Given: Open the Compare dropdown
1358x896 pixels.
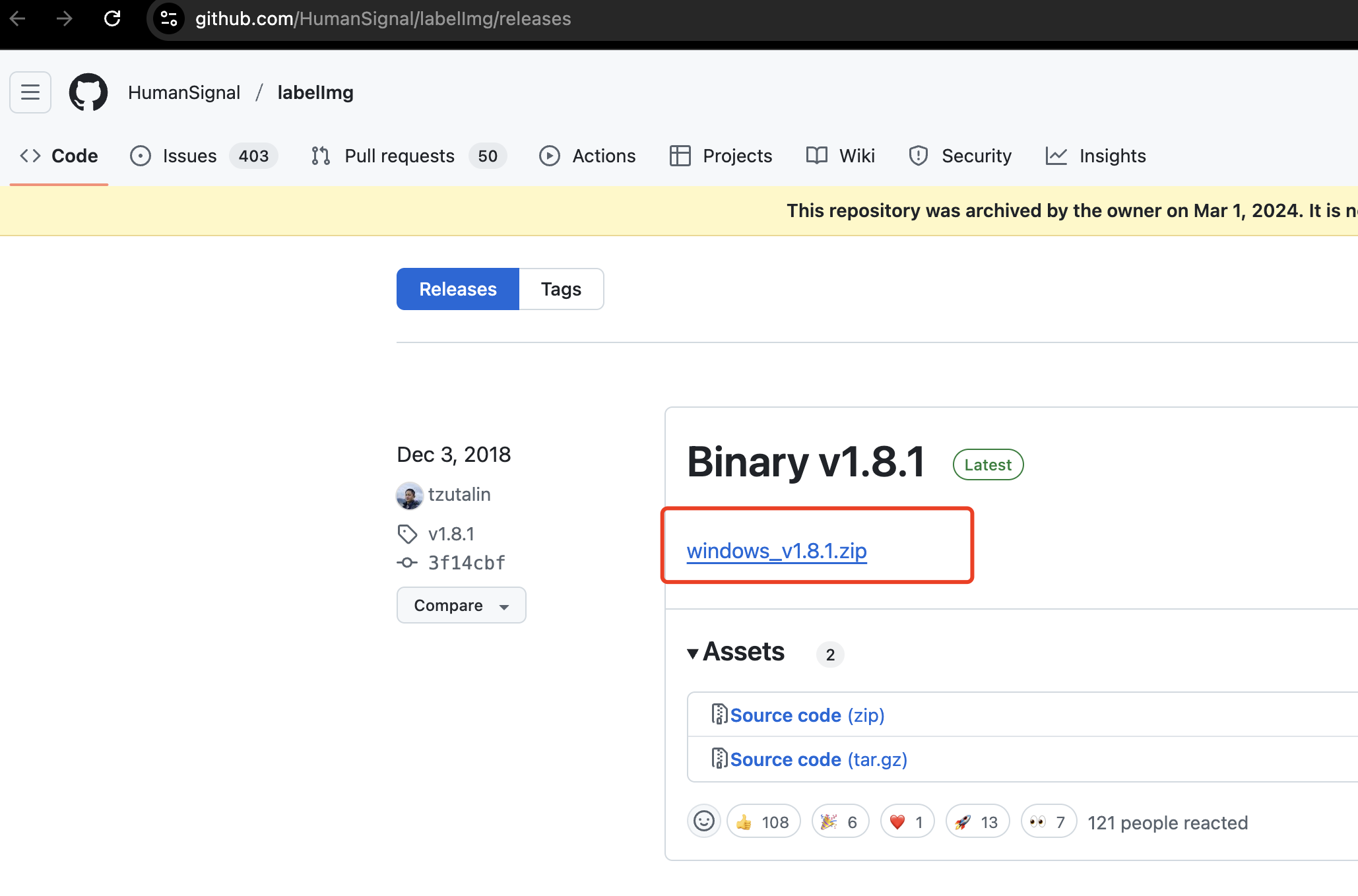Looking at the screenshot, I should (461, 605).
